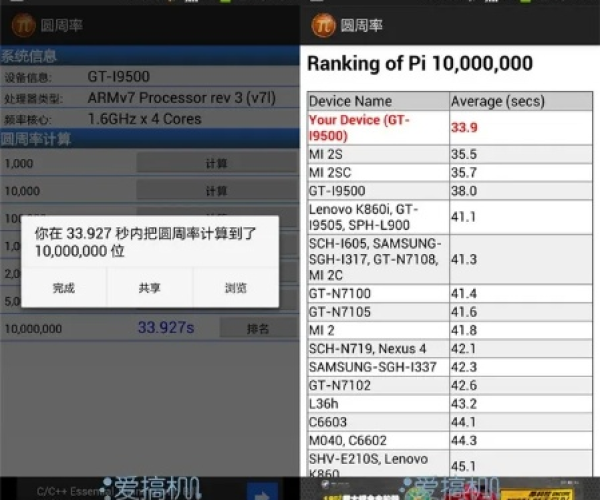Click the 43.2 average value
This screenshot has height=500, width=600.
464,404
